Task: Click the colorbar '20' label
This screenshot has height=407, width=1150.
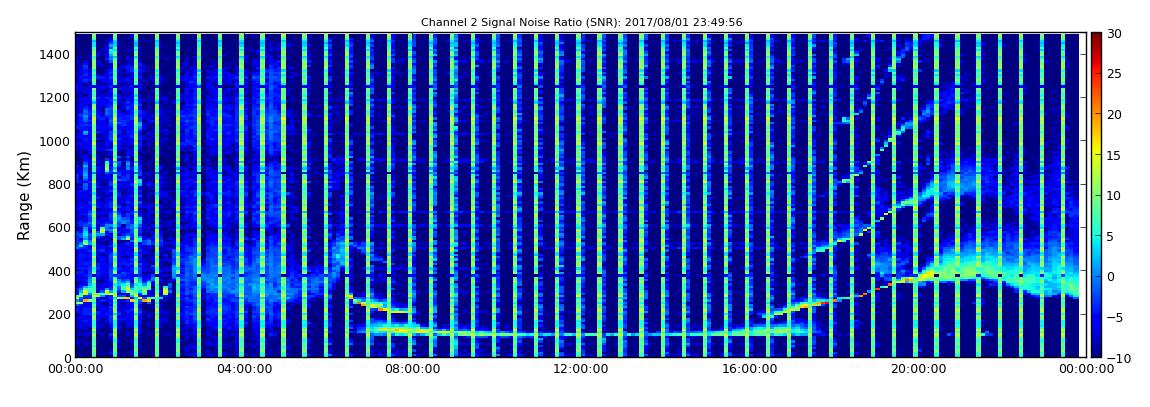Action: coord(1114,114)
